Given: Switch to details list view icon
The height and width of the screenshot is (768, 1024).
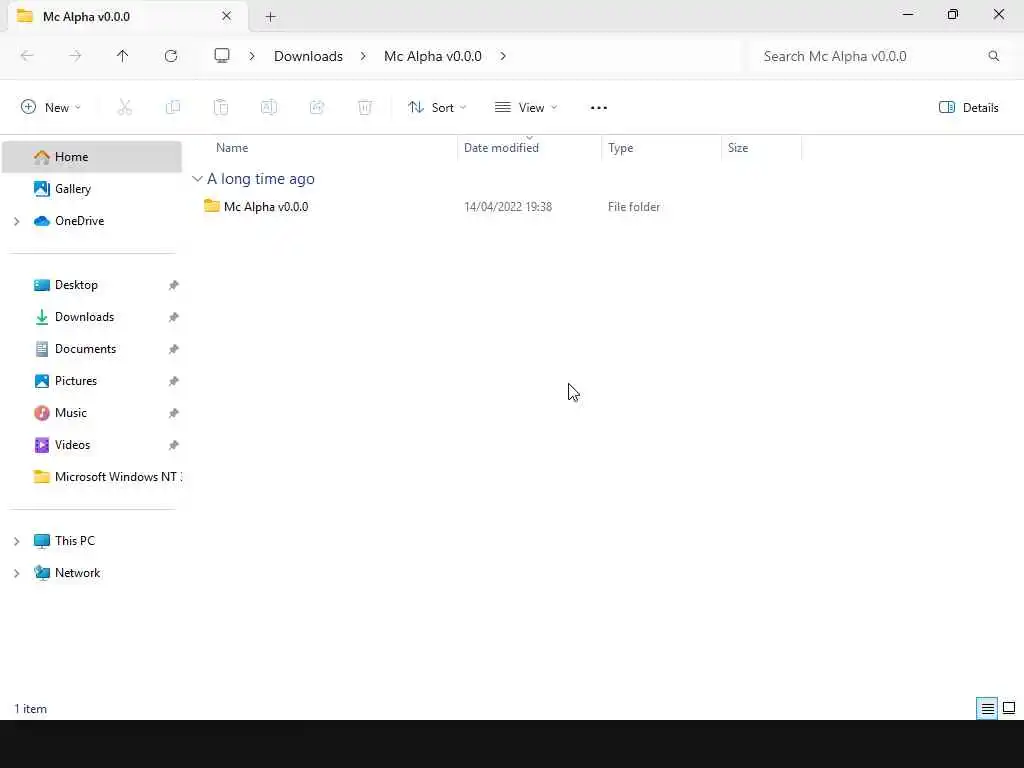Looking at the screenshot, I should click(x=987, y=709).
